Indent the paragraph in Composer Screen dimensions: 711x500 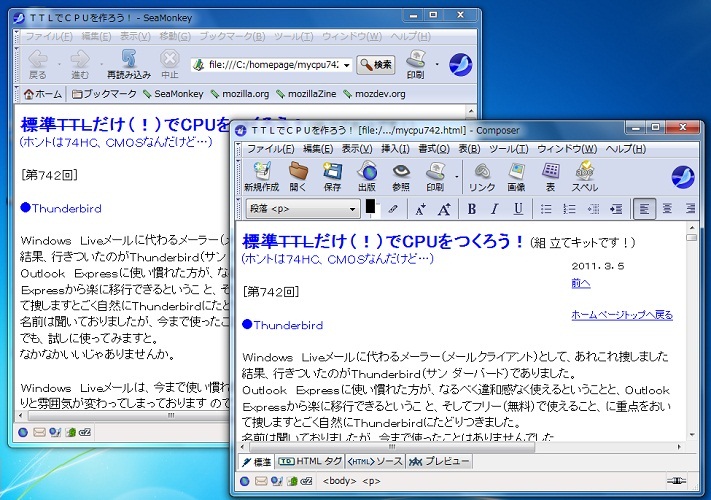coord(616,209)
